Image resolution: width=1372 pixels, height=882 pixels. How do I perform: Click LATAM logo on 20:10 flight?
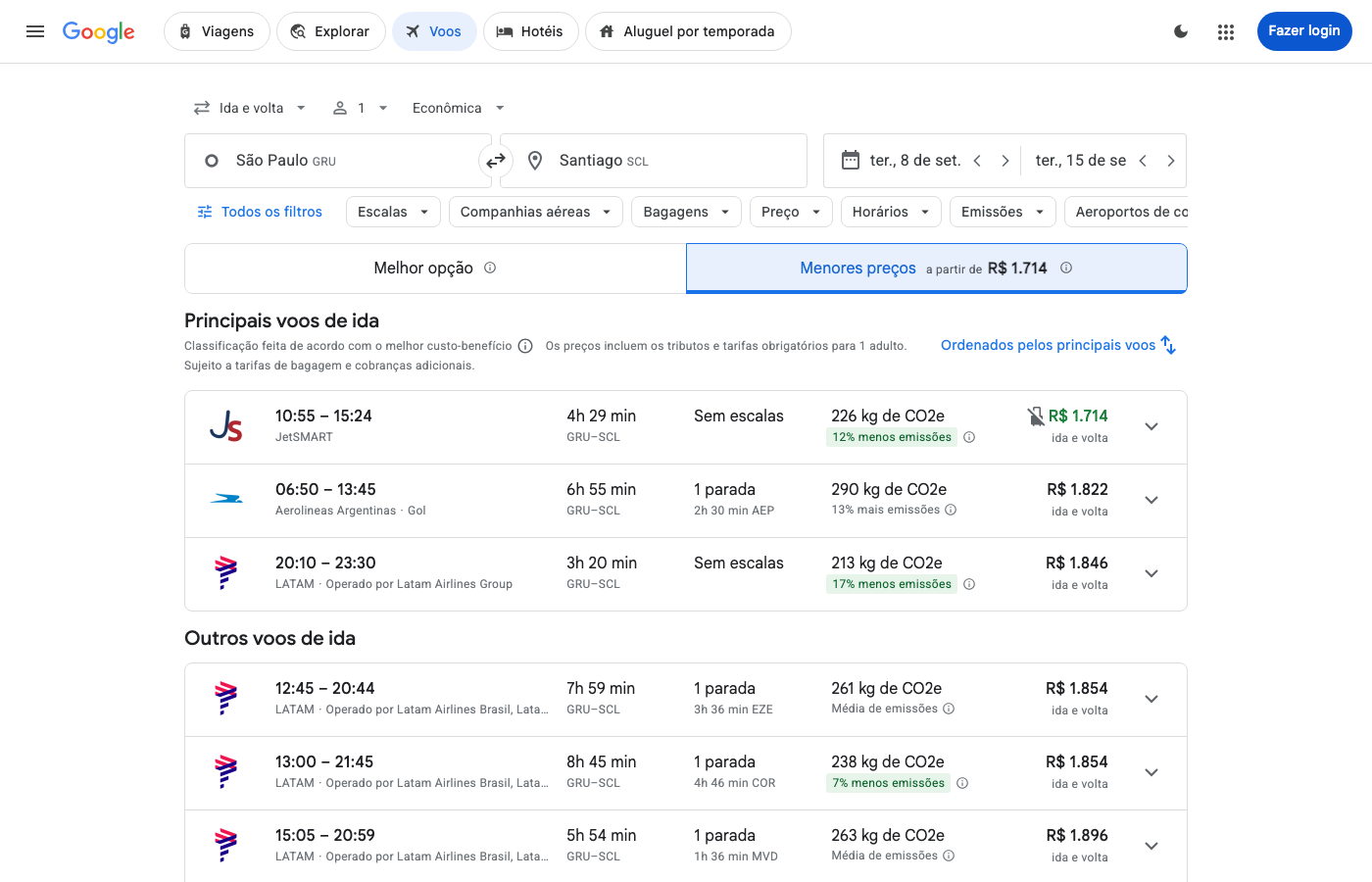click(226, 573)
